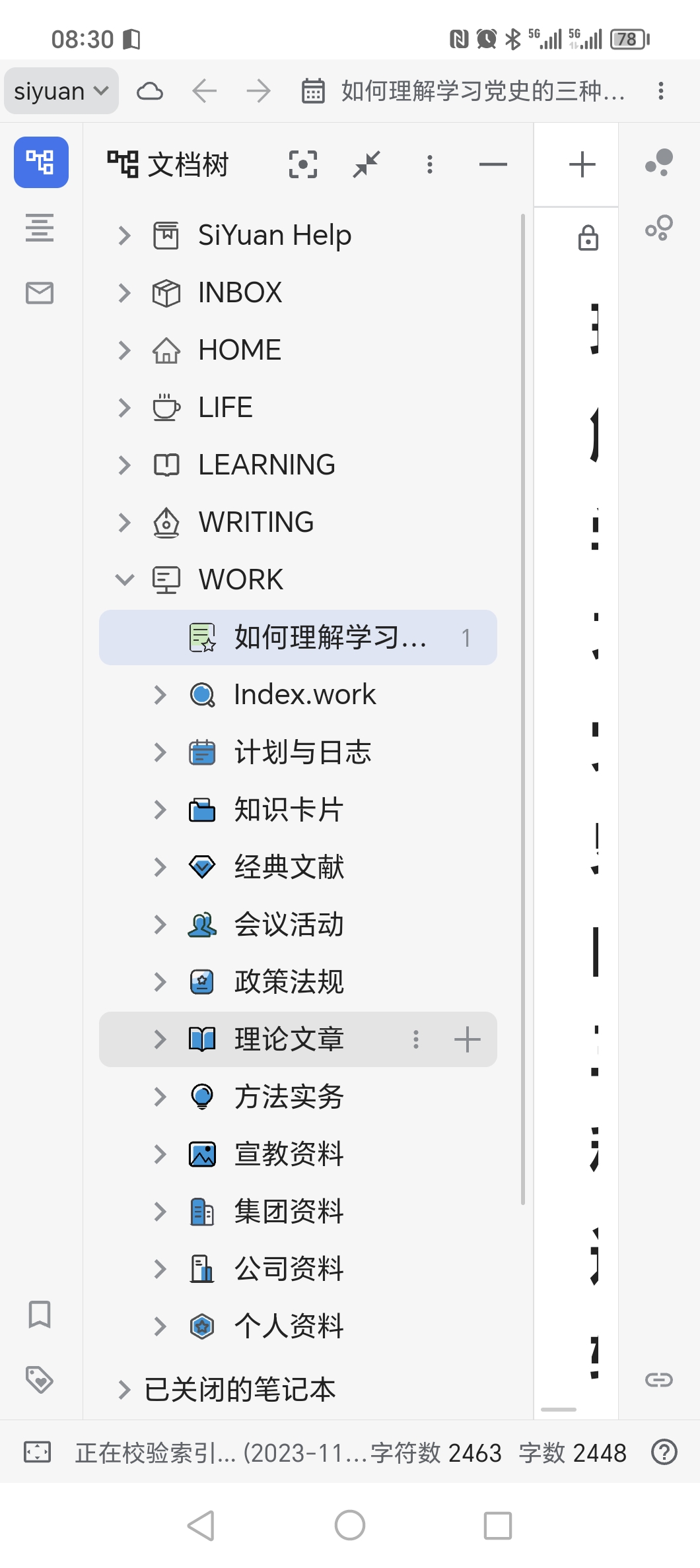
Task: Tap the back navigation arrow
Action: pyautogui.click(x=204, y=91)
